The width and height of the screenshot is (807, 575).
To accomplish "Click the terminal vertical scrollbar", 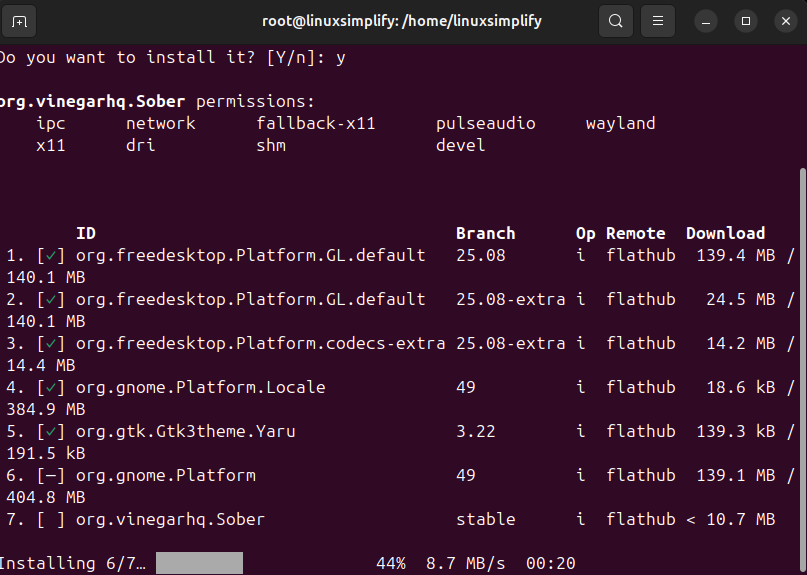I will click(803, 371).
